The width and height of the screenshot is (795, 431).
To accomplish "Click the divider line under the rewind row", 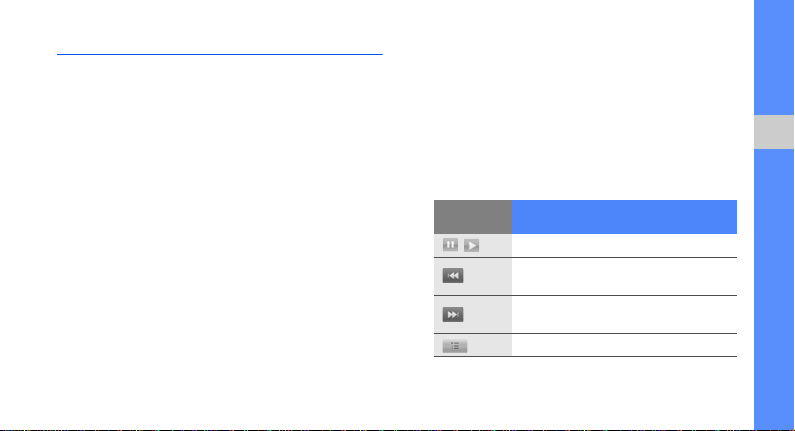I will coord(585,295).
